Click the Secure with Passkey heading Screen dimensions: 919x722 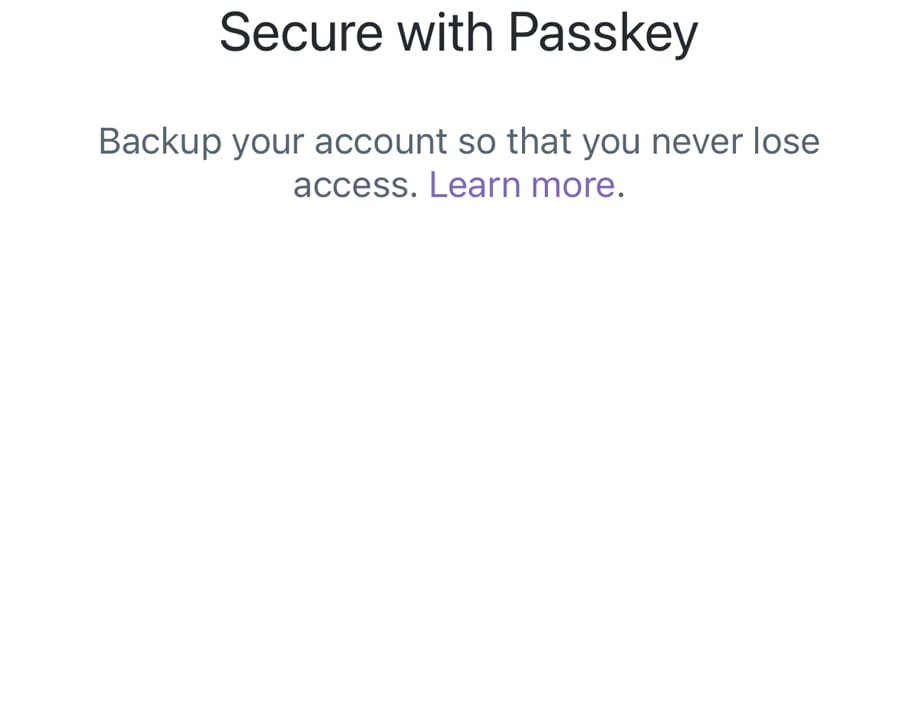(459, 33)
